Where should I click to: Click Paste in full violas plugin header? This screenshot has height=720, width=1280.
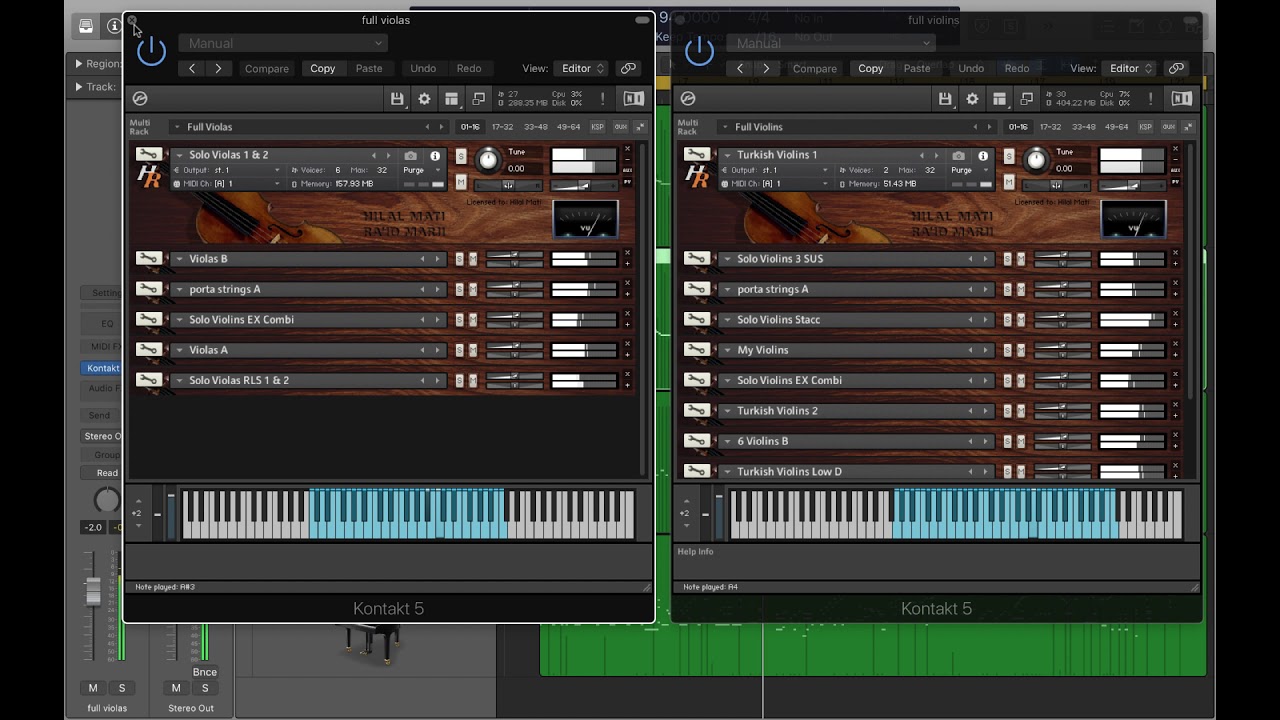pos(369,68)
